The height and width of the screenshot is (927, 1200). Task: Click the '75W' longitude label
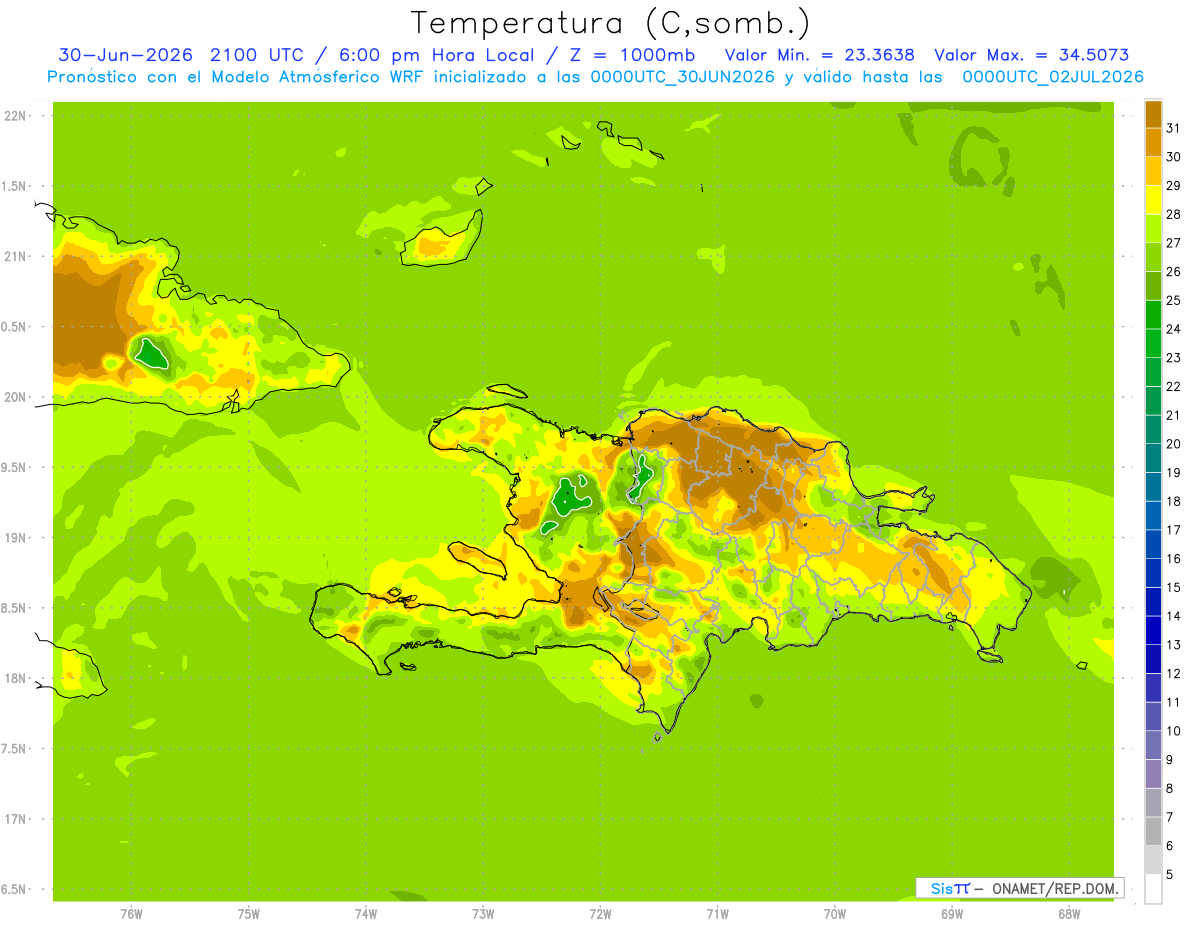(x=249, y=914)
